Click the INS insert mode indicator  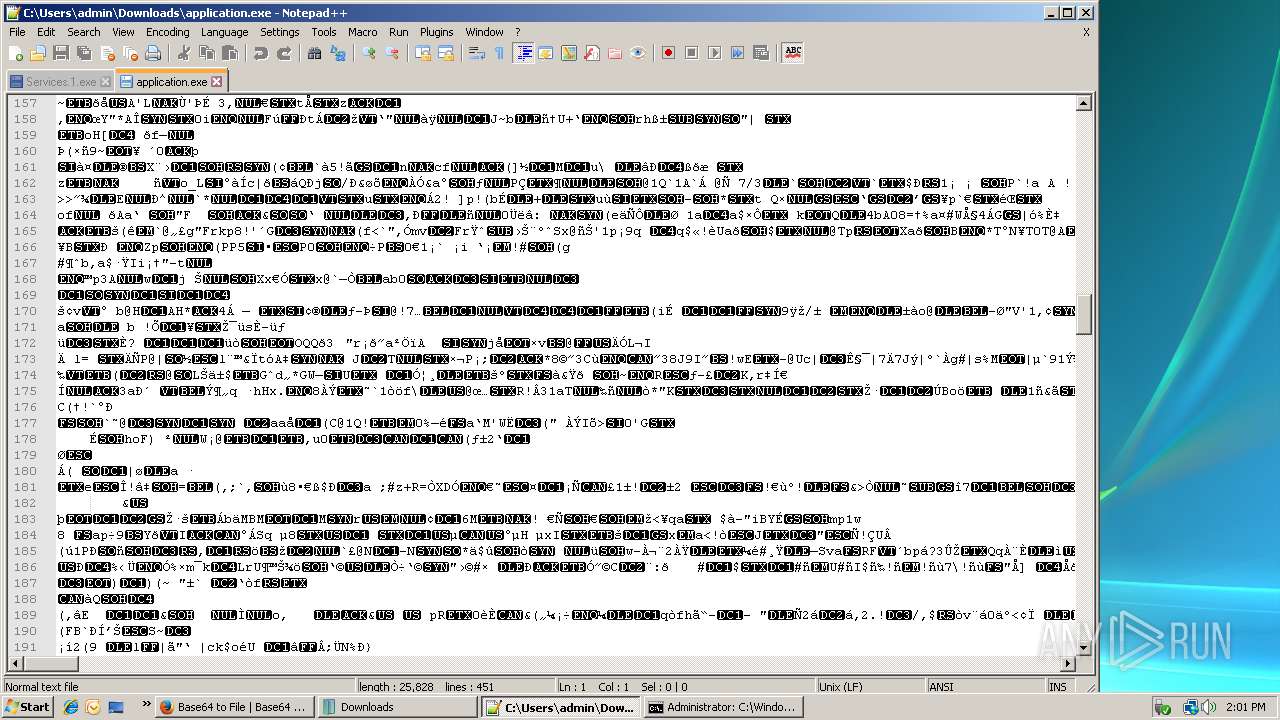1058,687
